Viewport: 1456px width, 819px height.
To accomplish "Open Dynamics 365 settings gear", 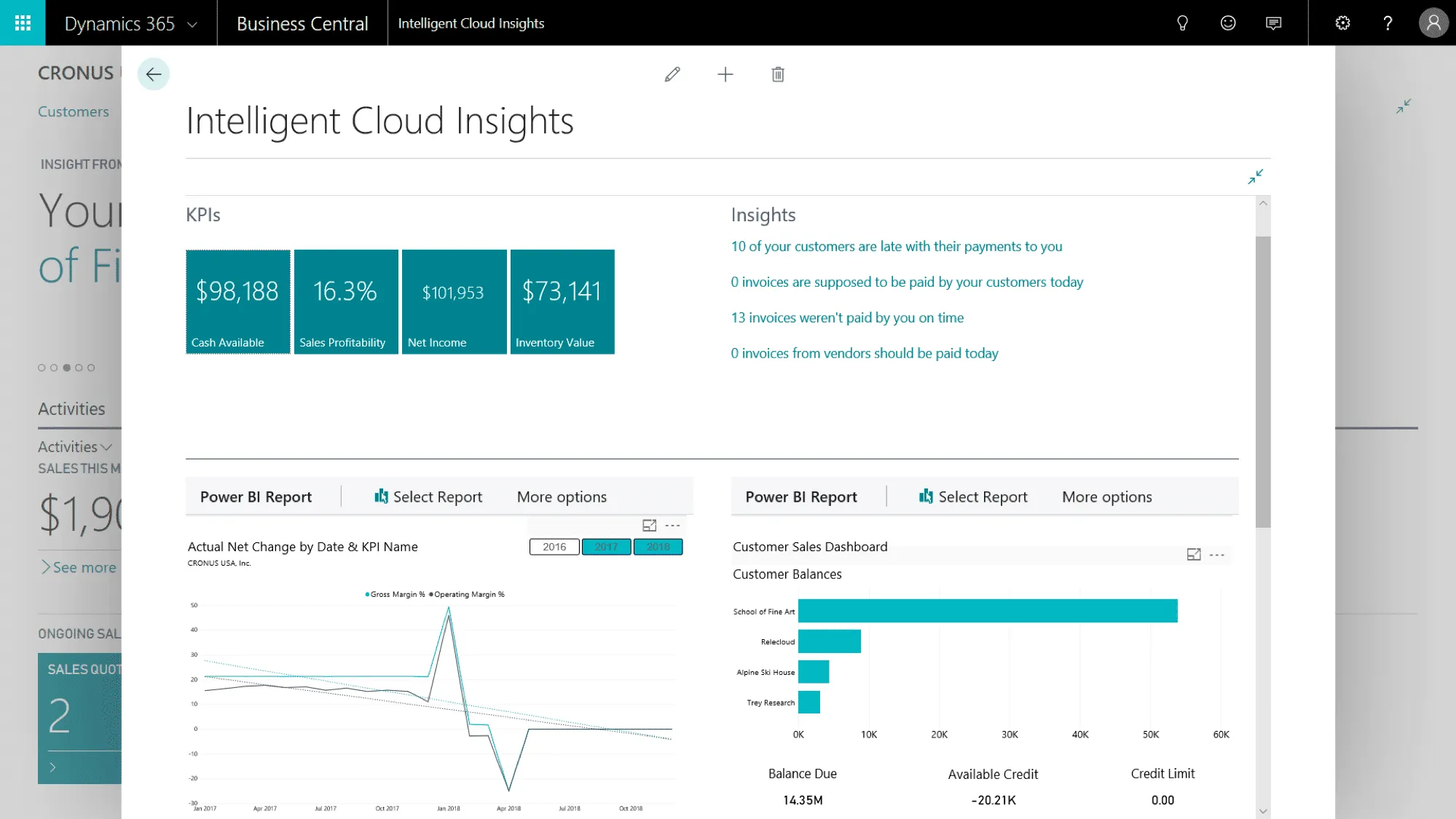I will point(1342,23).
